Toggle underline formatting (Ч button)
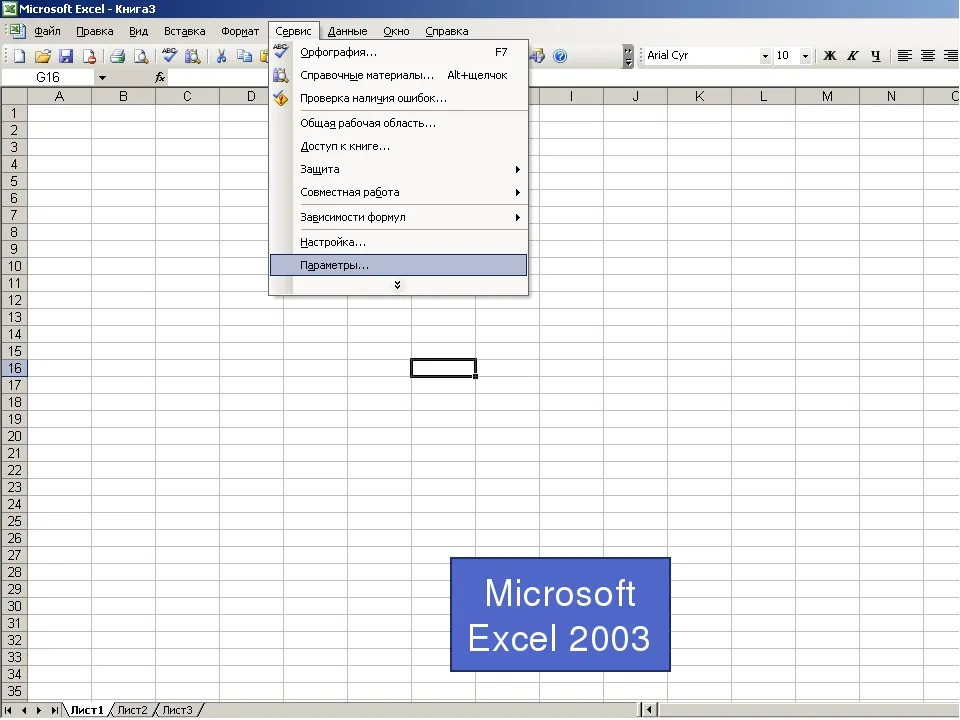The image size is (960, 720). click(876, 56)
